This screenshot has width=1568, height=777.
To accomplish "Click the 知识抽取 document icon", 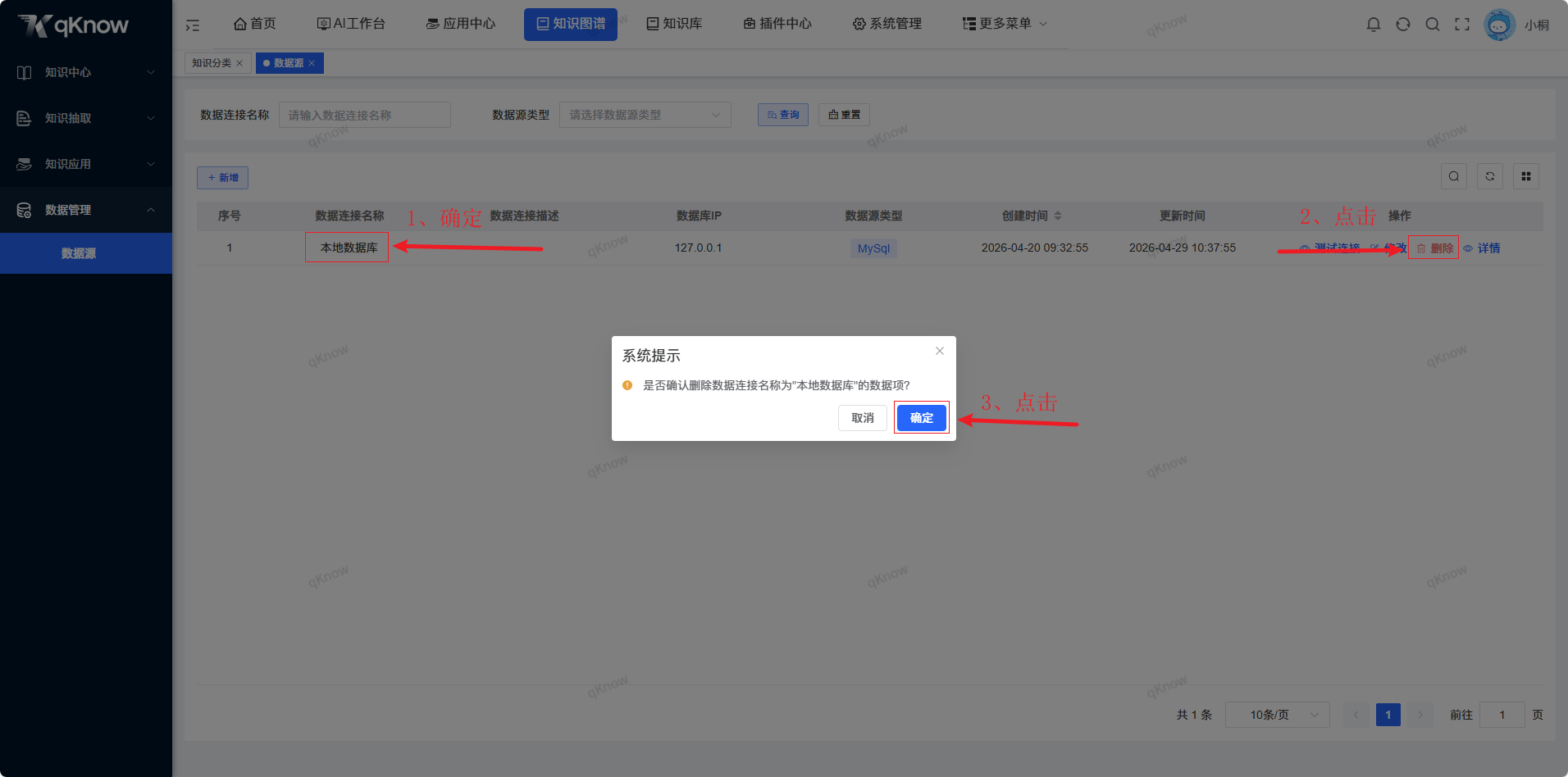I will pos(24,118).
